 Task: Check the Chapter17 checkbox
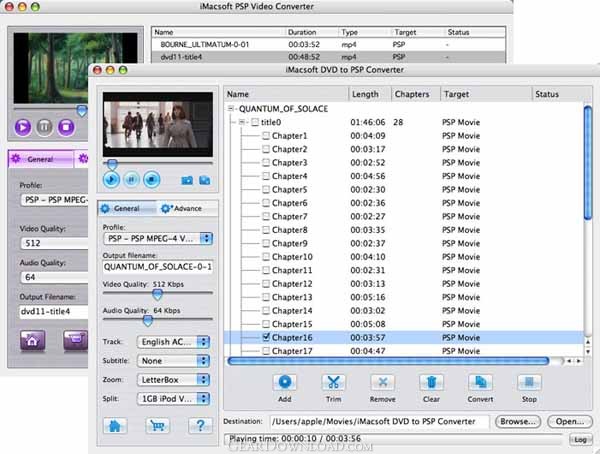(266, 351)
